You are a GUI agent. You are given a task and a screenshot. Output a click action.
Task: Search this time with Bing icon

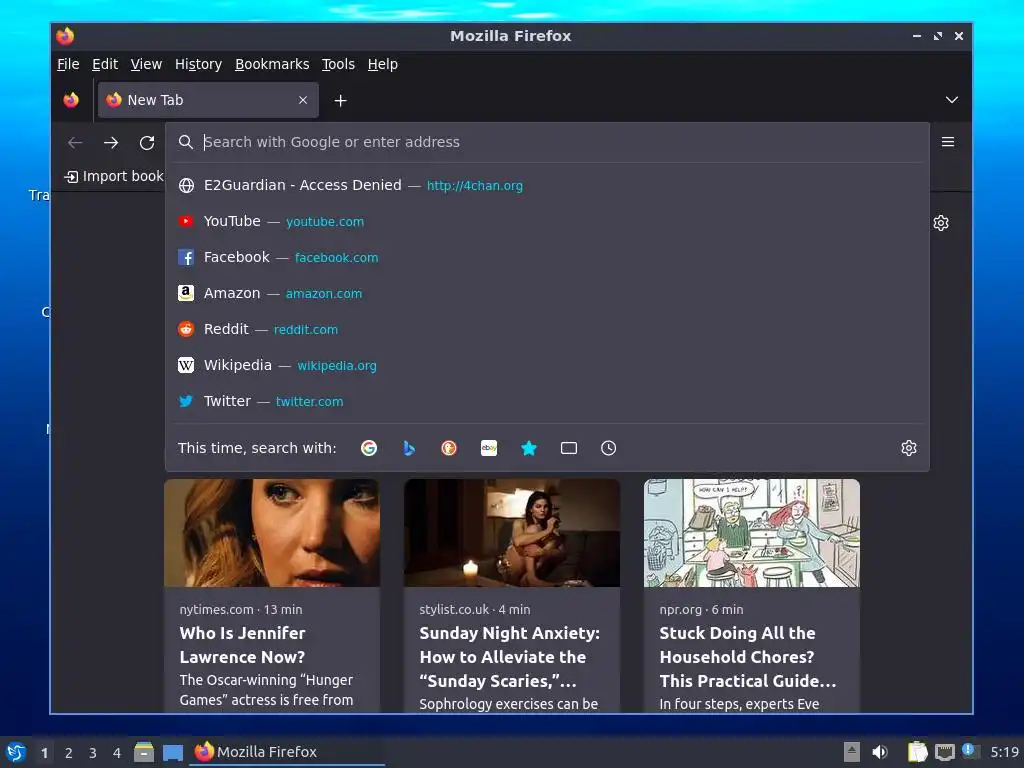409,448
